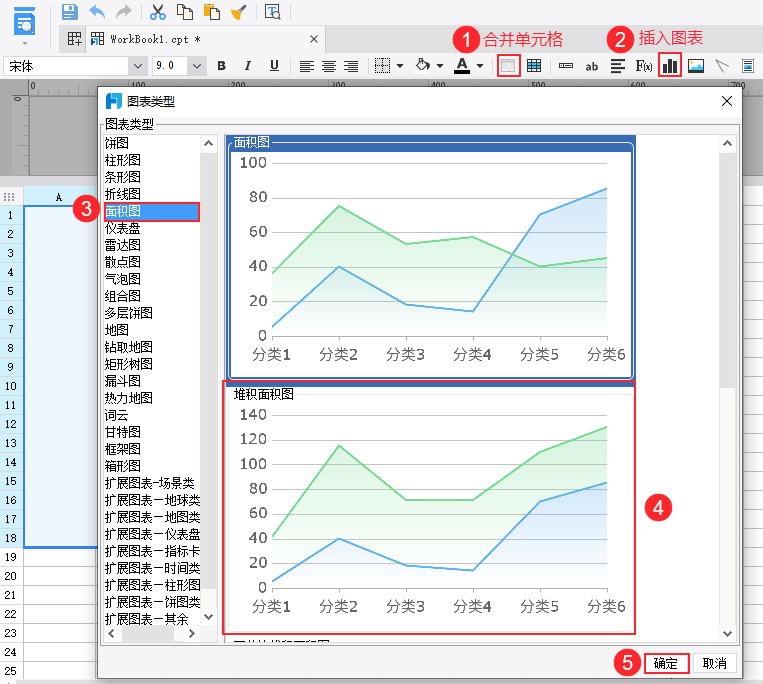Click the font color A swatch
Viewport: 763px width, 684px height.
click(461, 66)
